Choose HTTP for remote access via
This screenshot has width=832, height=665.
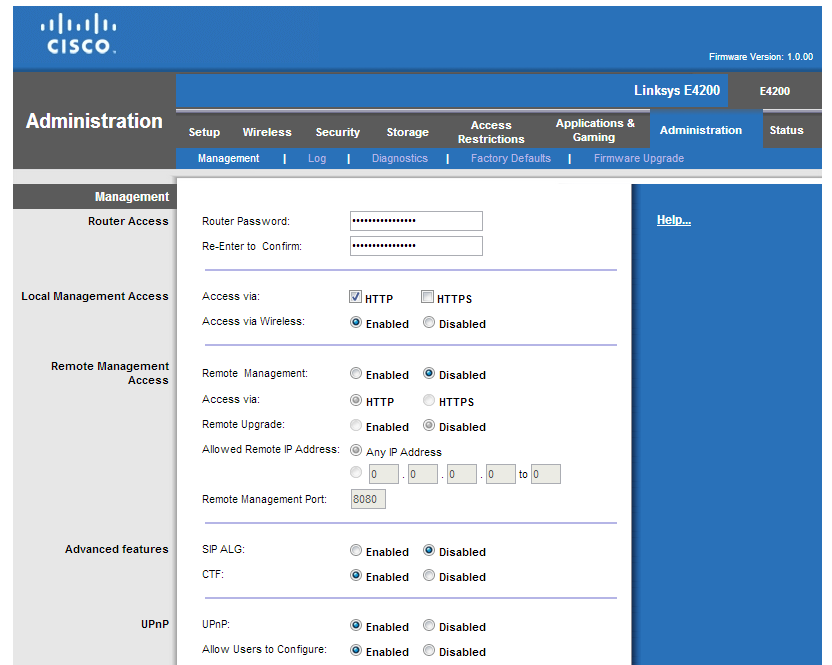[356, 400]
